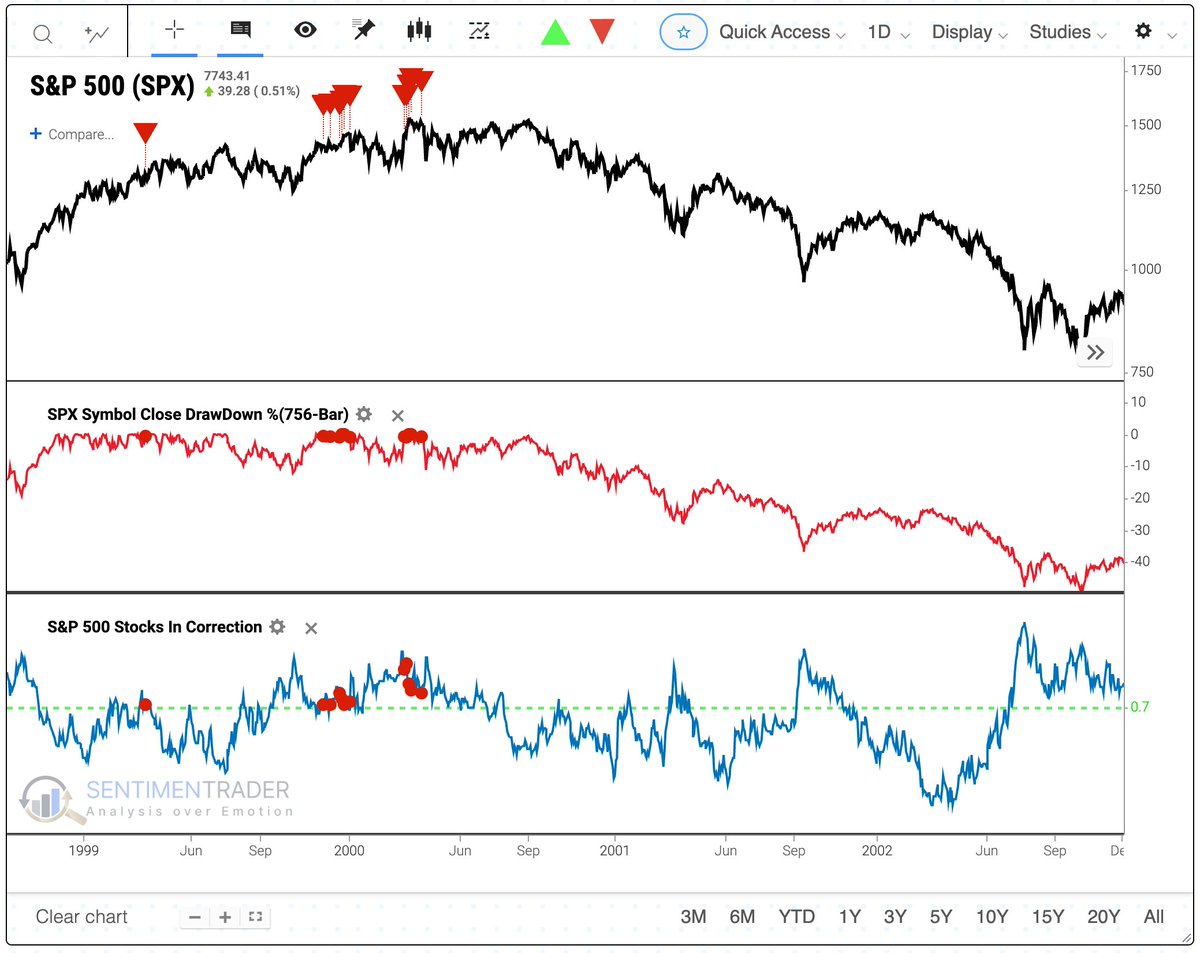Click the search magnifier icon
1200x953 pixels.
tap(42, 33)
